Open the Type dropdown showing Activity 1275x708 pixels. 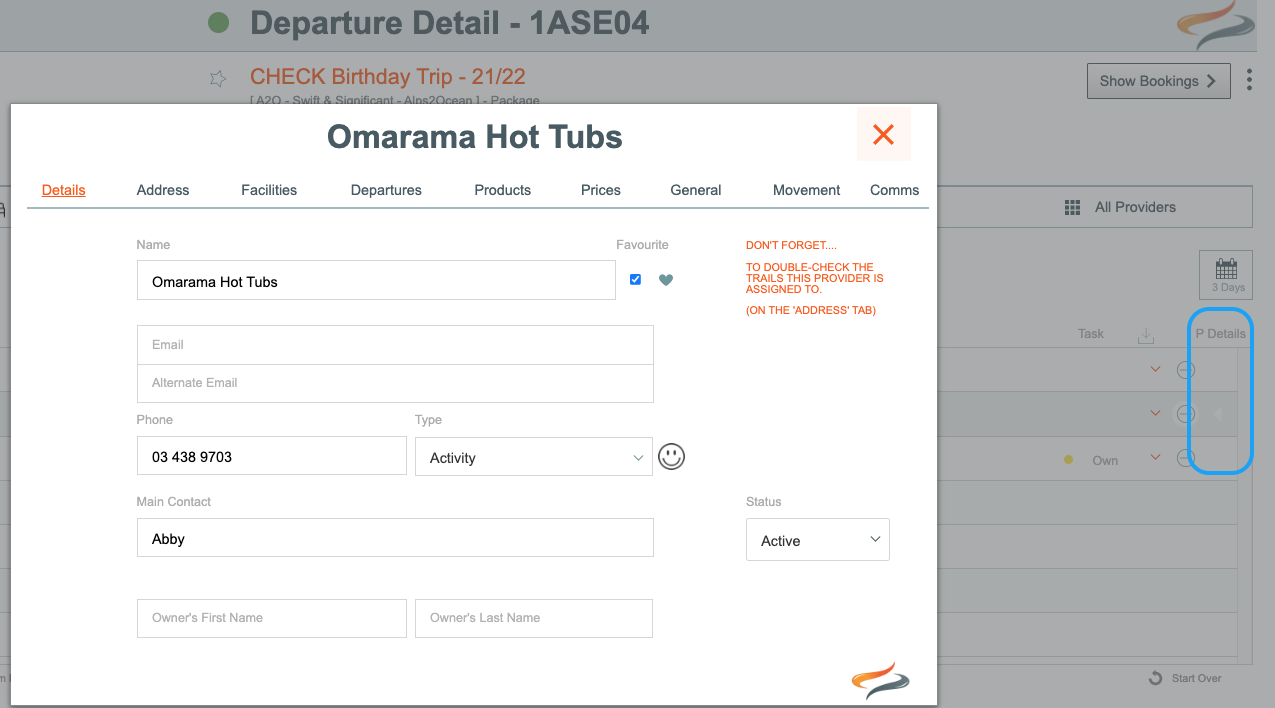point(534,457)
